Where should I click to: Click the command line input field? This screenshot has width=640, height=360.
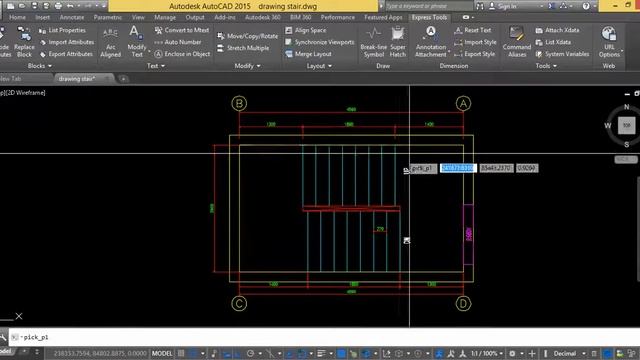324,337
